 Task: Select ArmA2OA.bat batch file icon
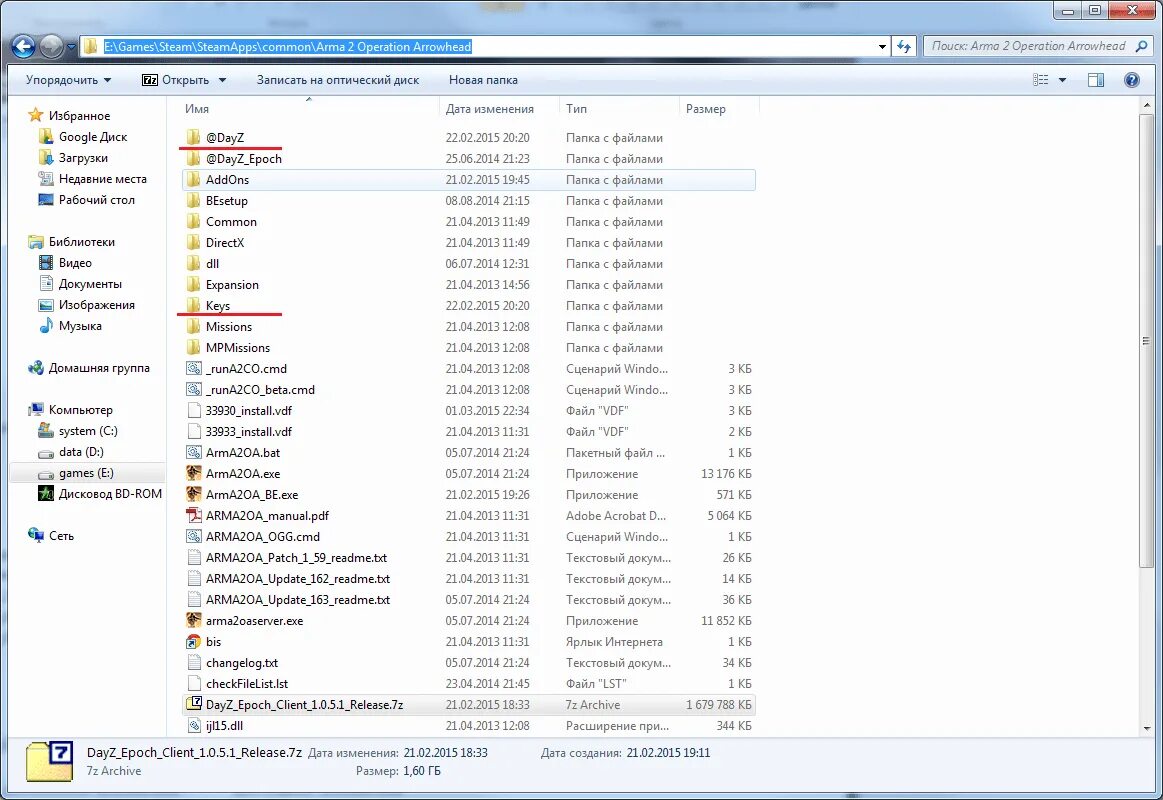[194, 452]
